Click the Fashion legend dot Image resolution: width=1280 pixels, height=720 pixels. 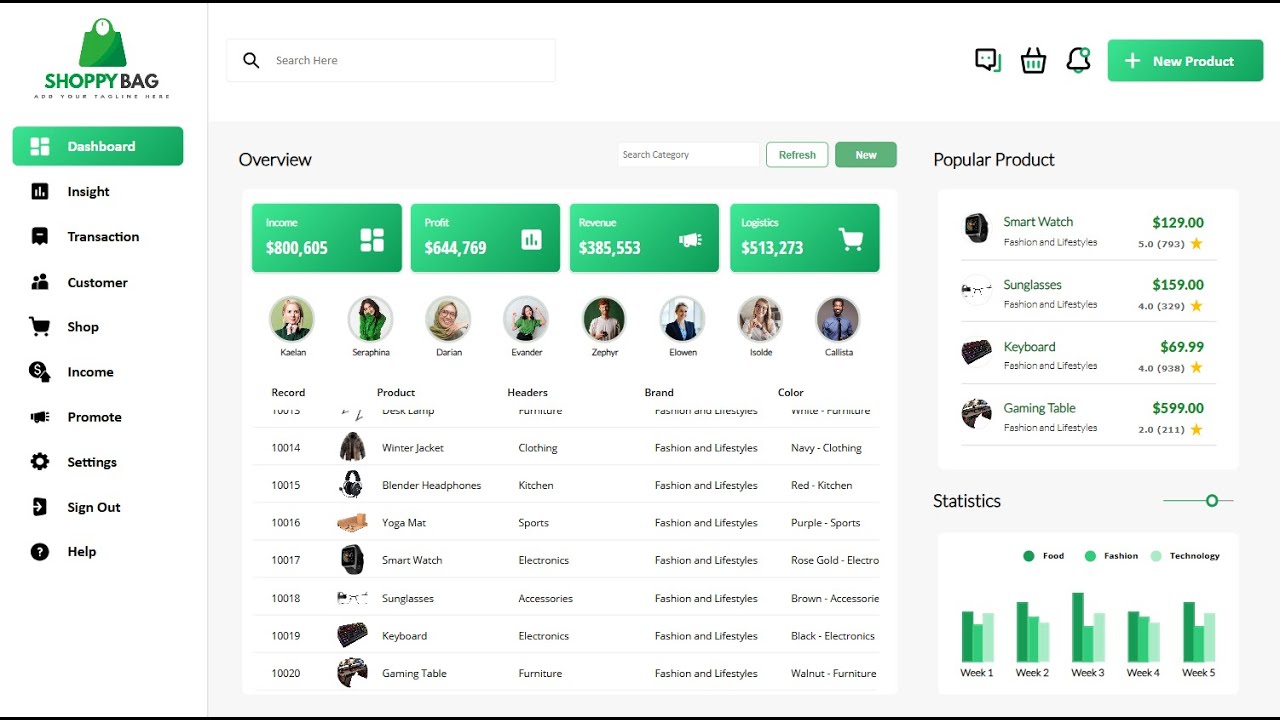tap(1090, 556)
